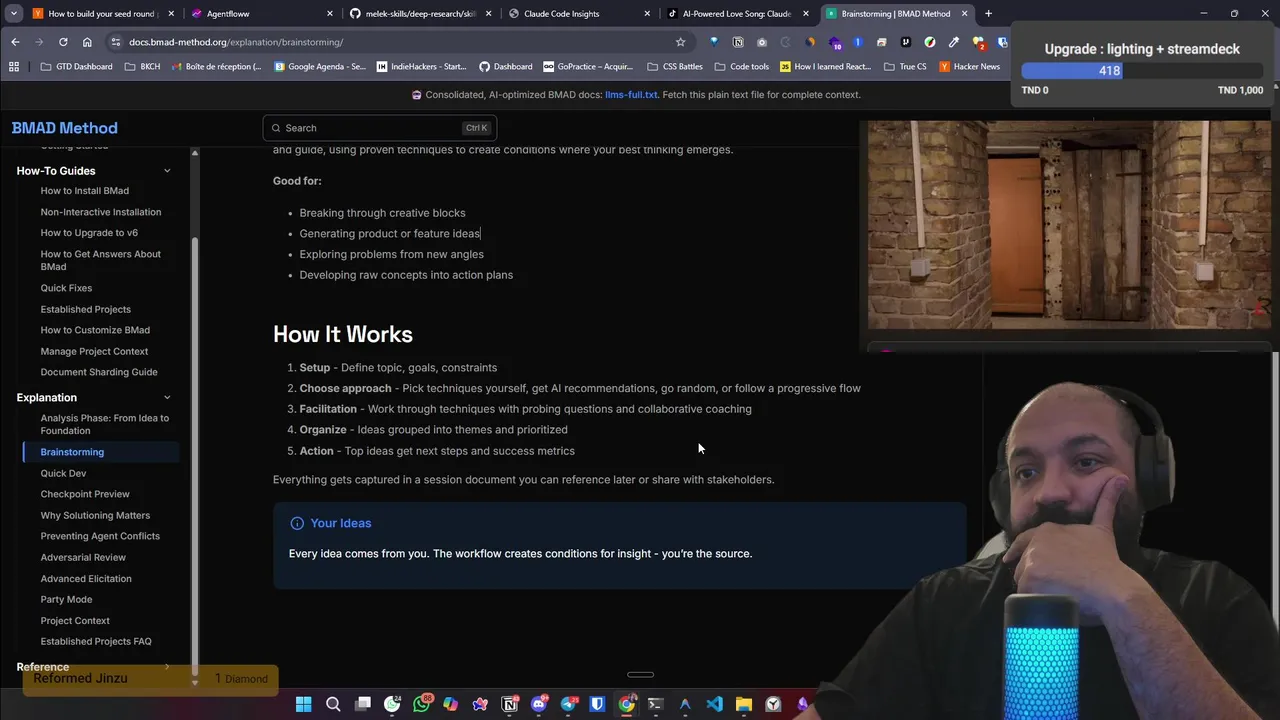Open How to Upgrade to v6
Screen dimensions: 1280x720
(89, 233)
